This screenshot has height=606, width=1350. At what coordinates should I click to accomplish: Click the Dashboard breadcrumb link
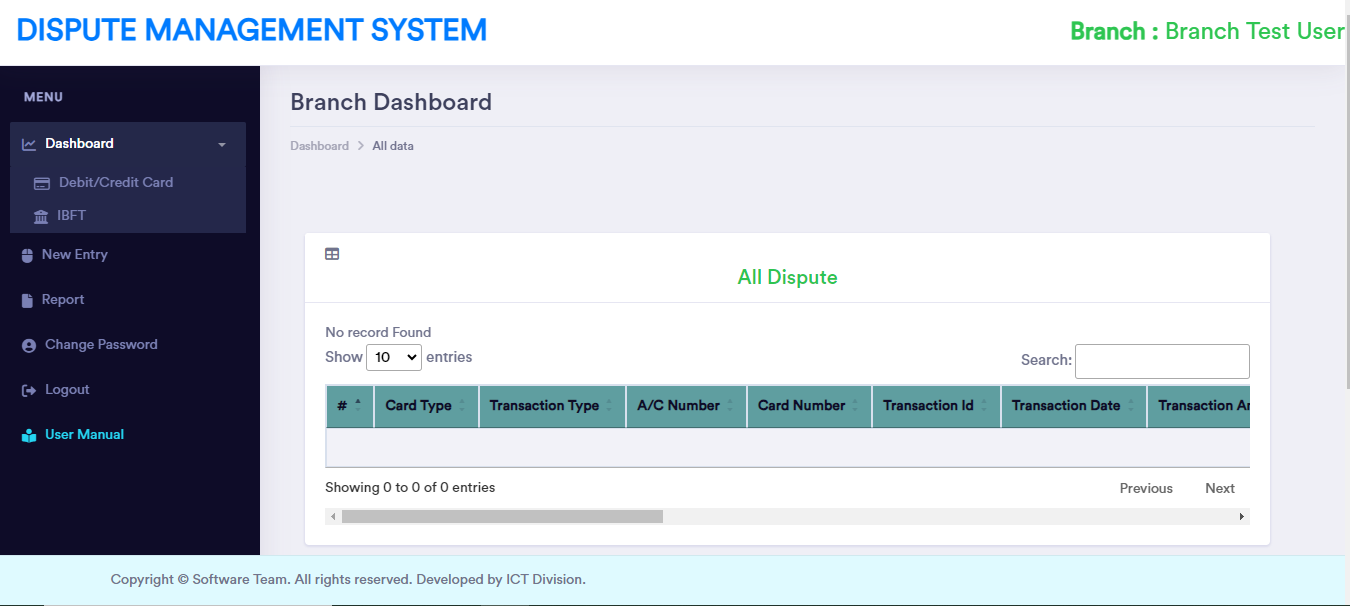point(319,146)
